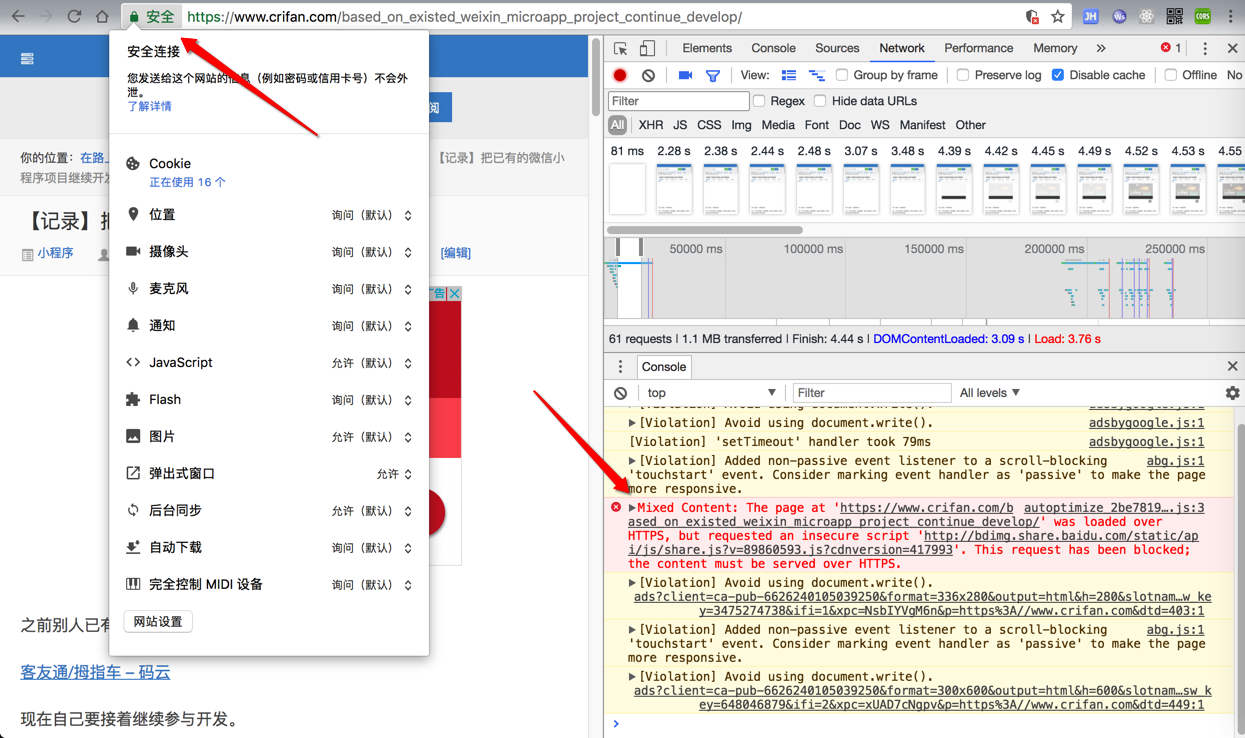Enable Offline checkbox
1245x738 pixels.
(x=1170, y=75)
